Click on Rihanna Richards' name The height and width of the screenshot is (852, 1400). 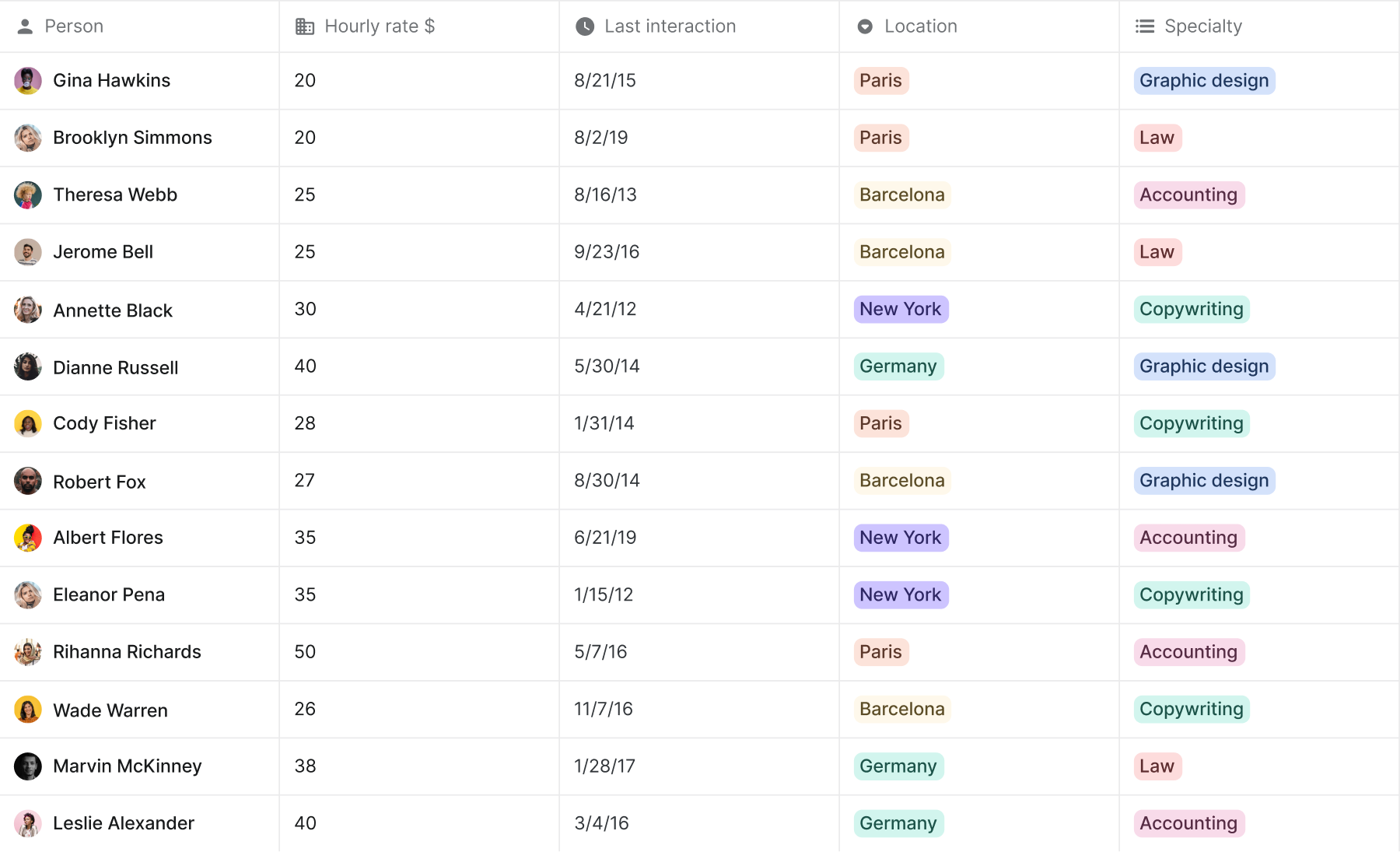pyautogui.click(x=127, y=652)
